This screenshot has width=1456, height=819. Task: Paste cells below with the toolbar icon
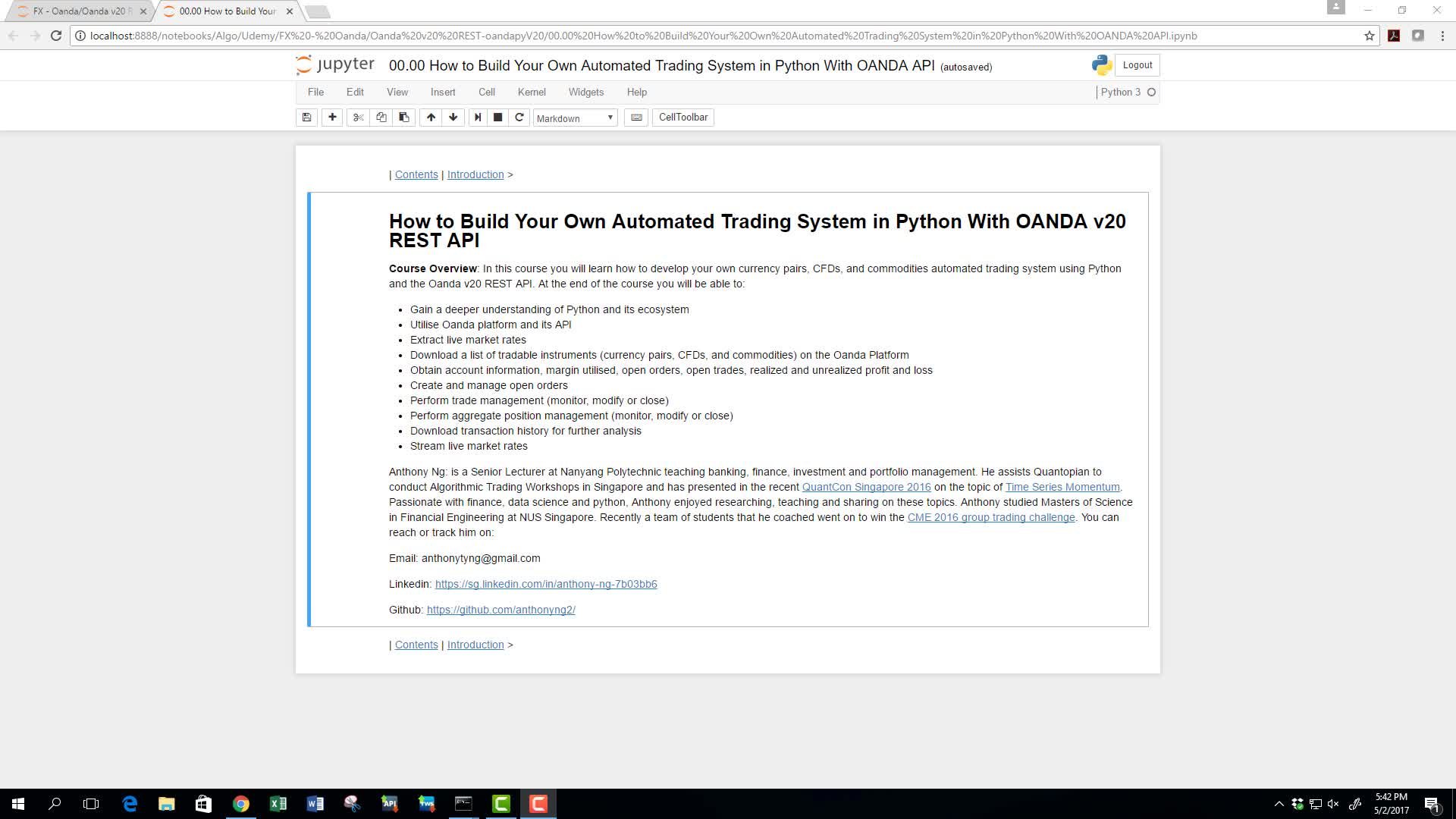[x=404, y=118]
